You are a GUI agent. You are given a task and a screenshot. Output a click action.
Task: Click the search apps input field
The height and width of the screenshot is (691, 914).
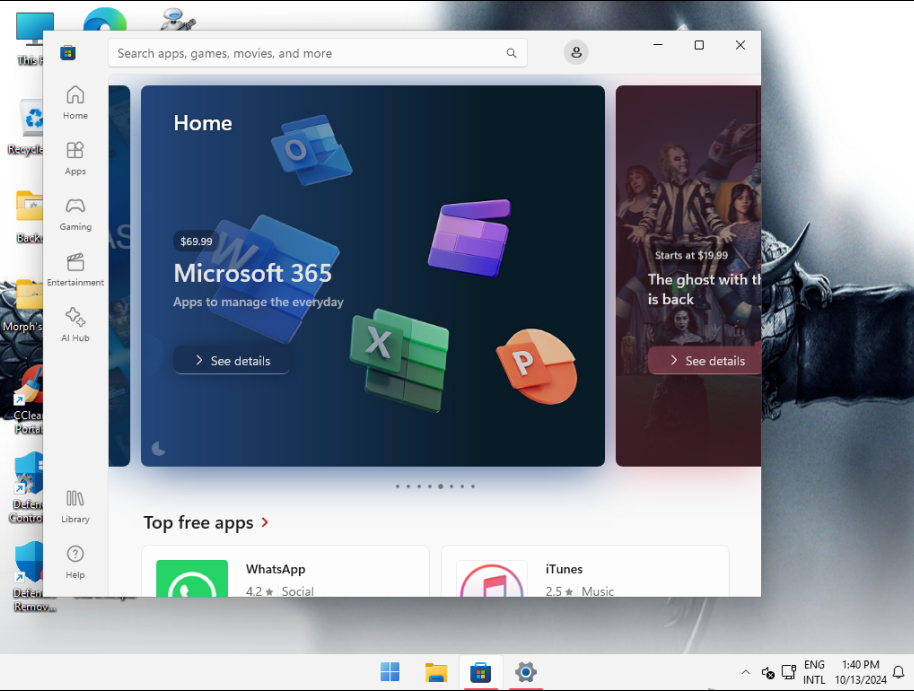tap(318, 53)
